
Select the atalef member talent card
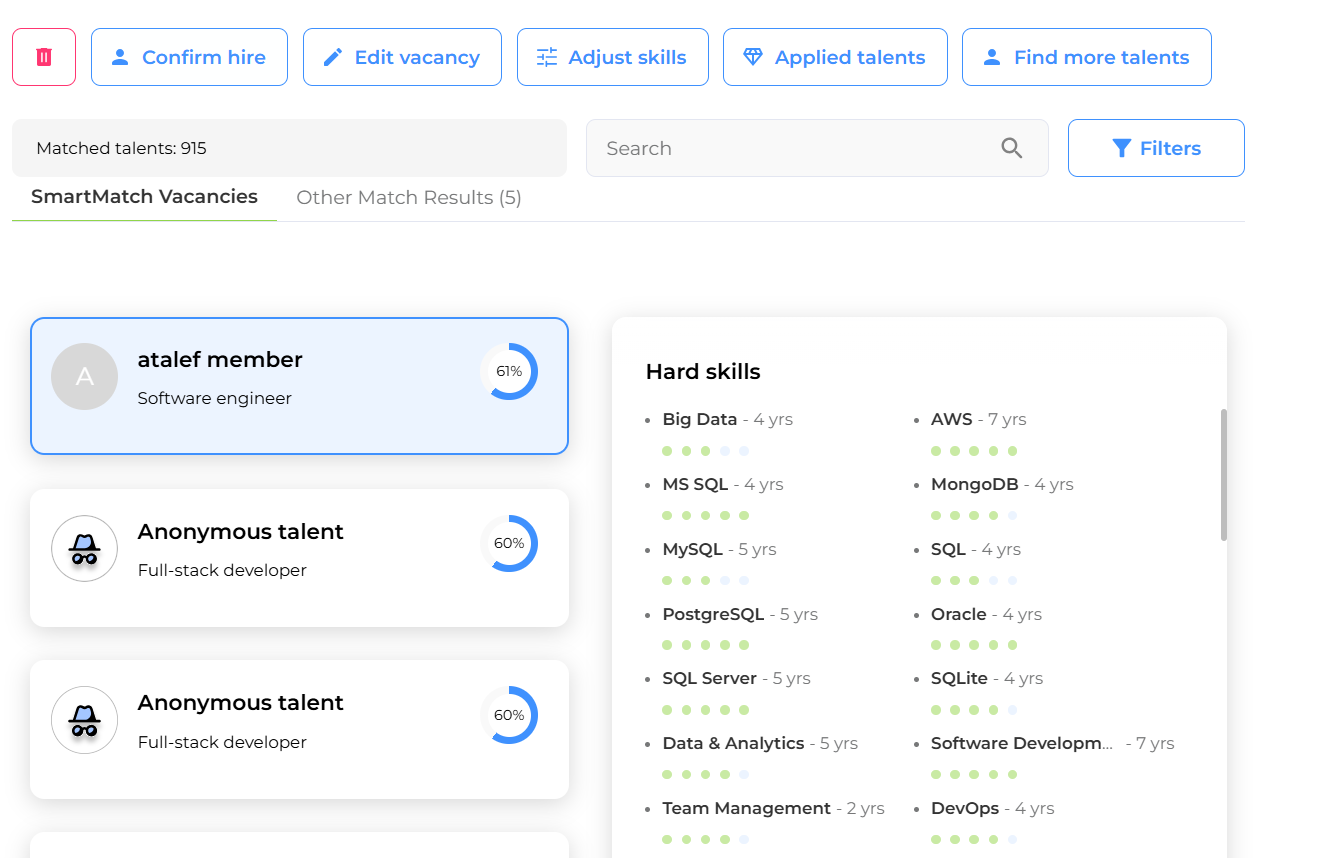(x=299, y=386)
